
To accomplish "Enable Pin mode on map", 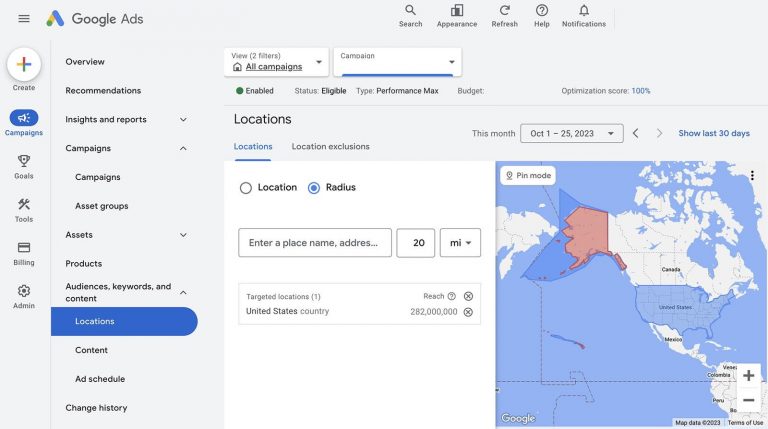I will tap(528, 175).
